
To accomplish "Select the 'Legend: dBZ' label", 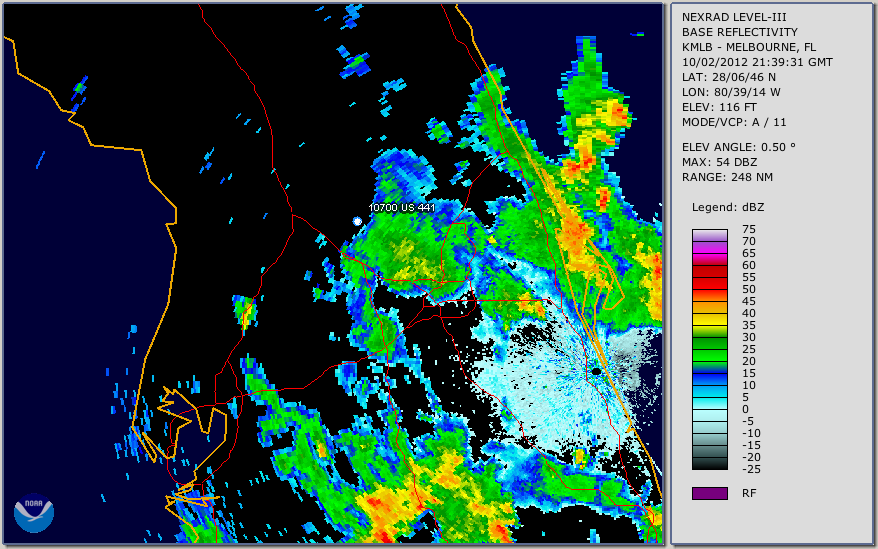I will click(728, 207).
